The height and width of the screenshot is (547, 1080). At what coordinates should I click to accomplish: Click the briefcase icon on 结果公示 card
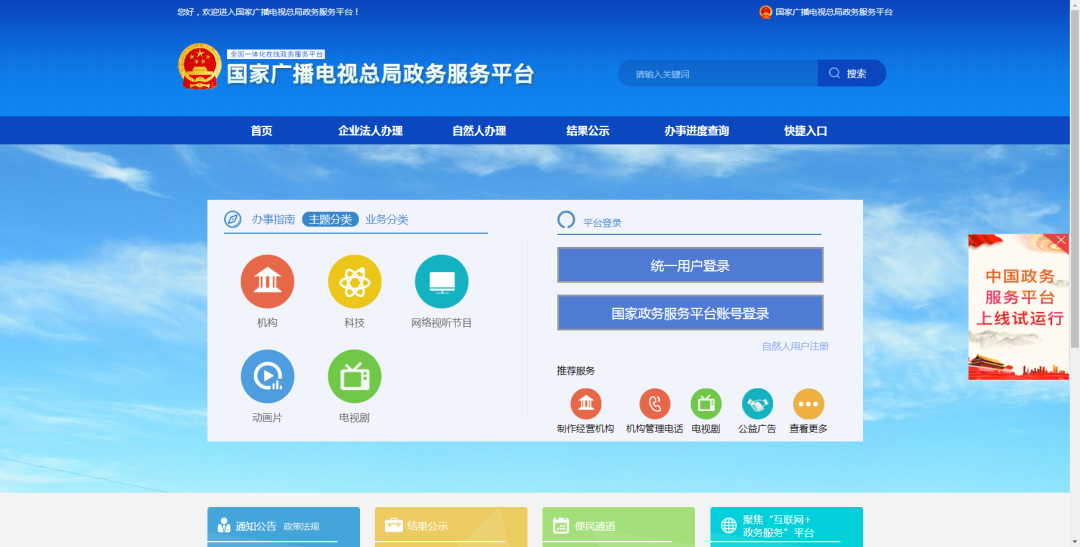click(393, 525)
